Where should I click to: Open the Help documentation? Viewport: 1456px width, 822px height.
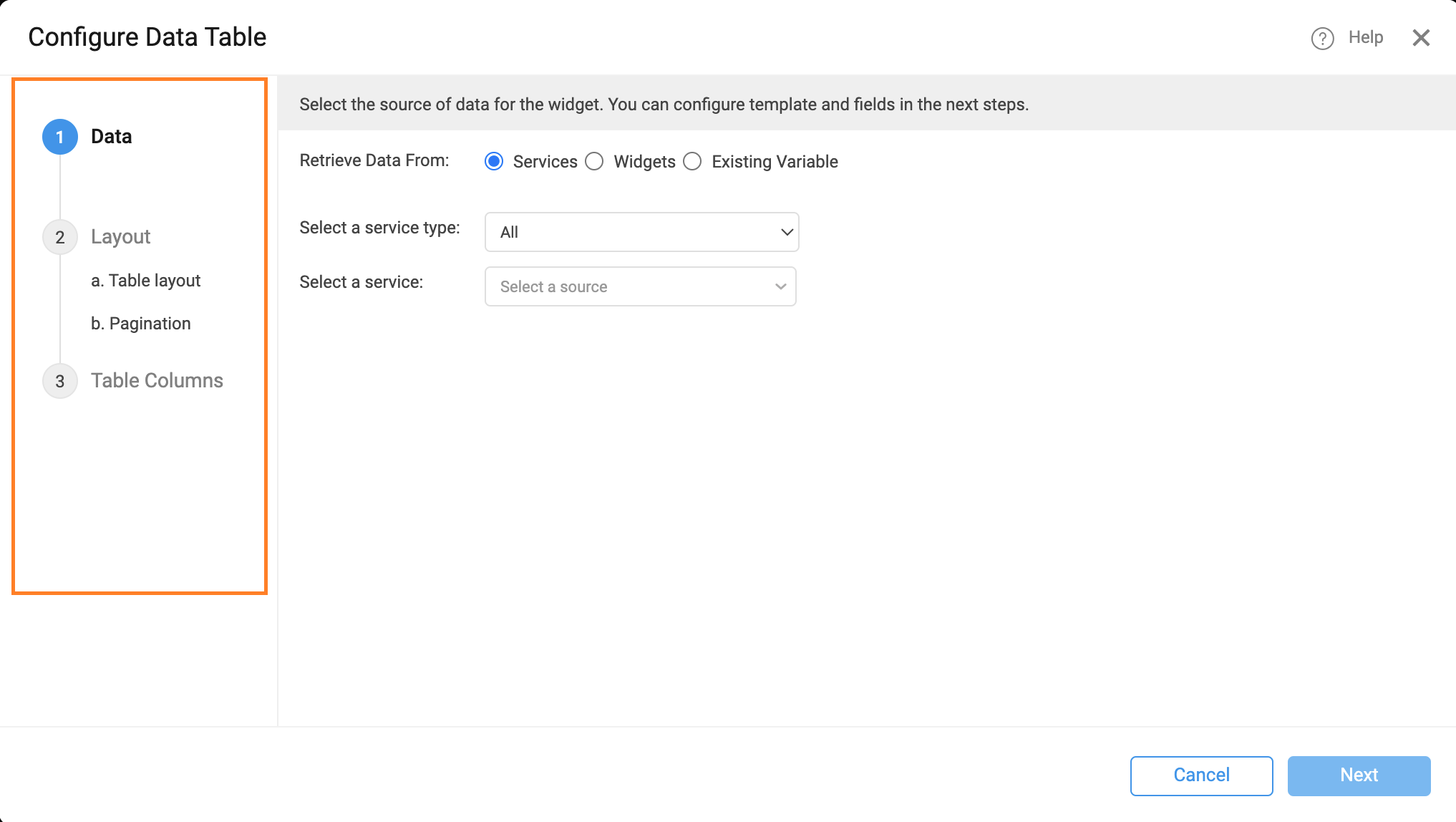1365,37
